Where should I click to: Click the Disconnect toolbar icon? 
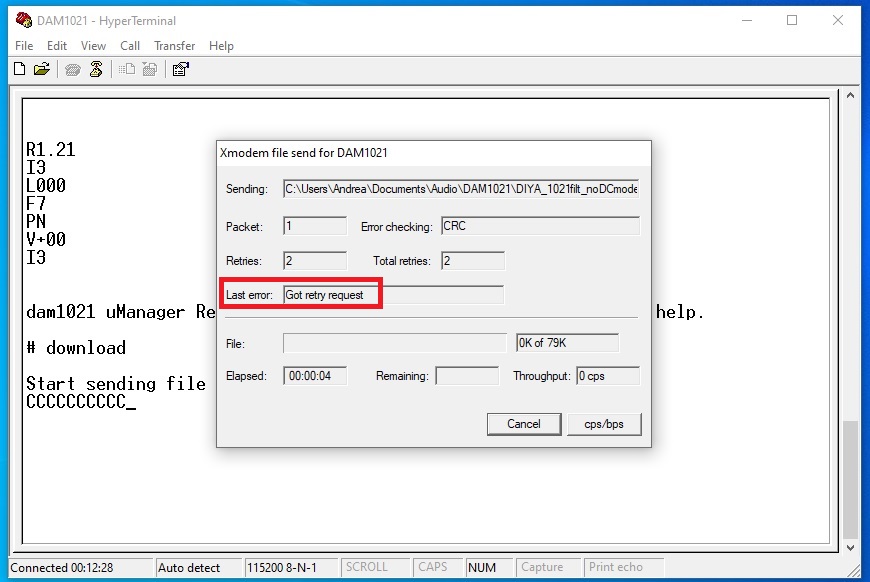(96, 69)
